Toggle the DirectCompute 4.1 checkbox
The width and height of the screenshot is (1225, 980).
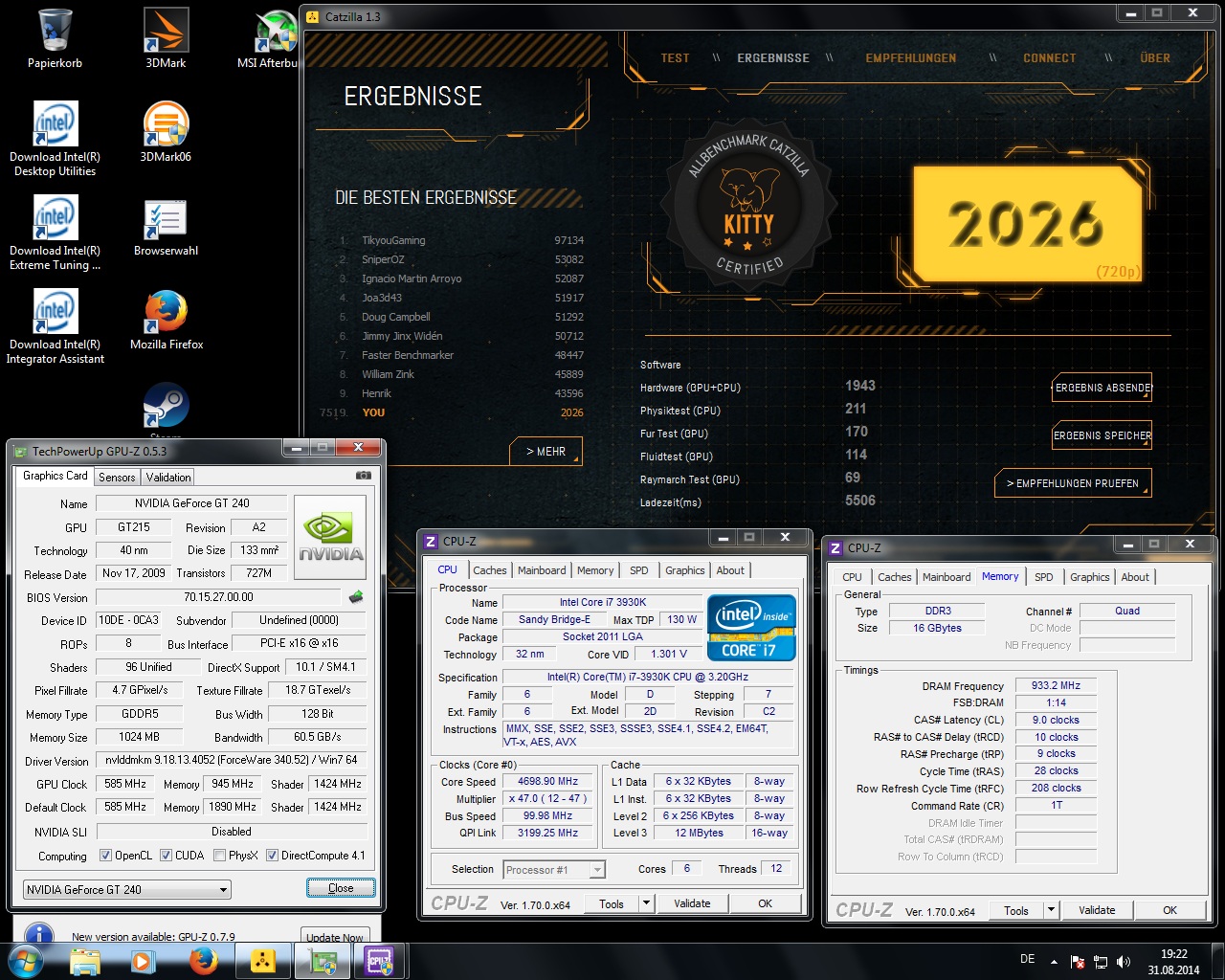coord(272,856)
